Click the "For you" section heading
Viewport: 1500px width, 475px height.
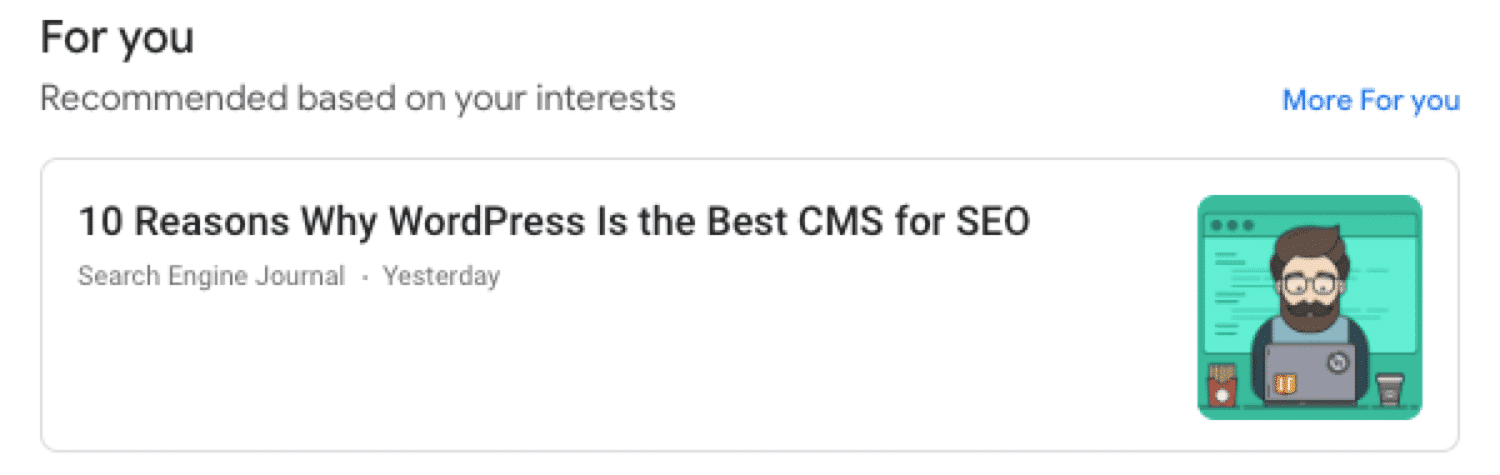[x=117, y=39]
